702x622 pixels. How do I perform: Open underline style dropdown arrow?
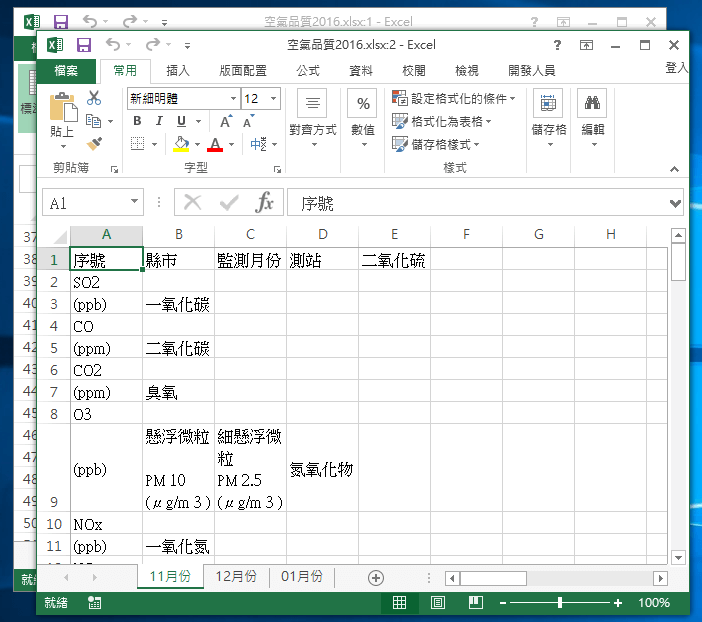(198, 121)
